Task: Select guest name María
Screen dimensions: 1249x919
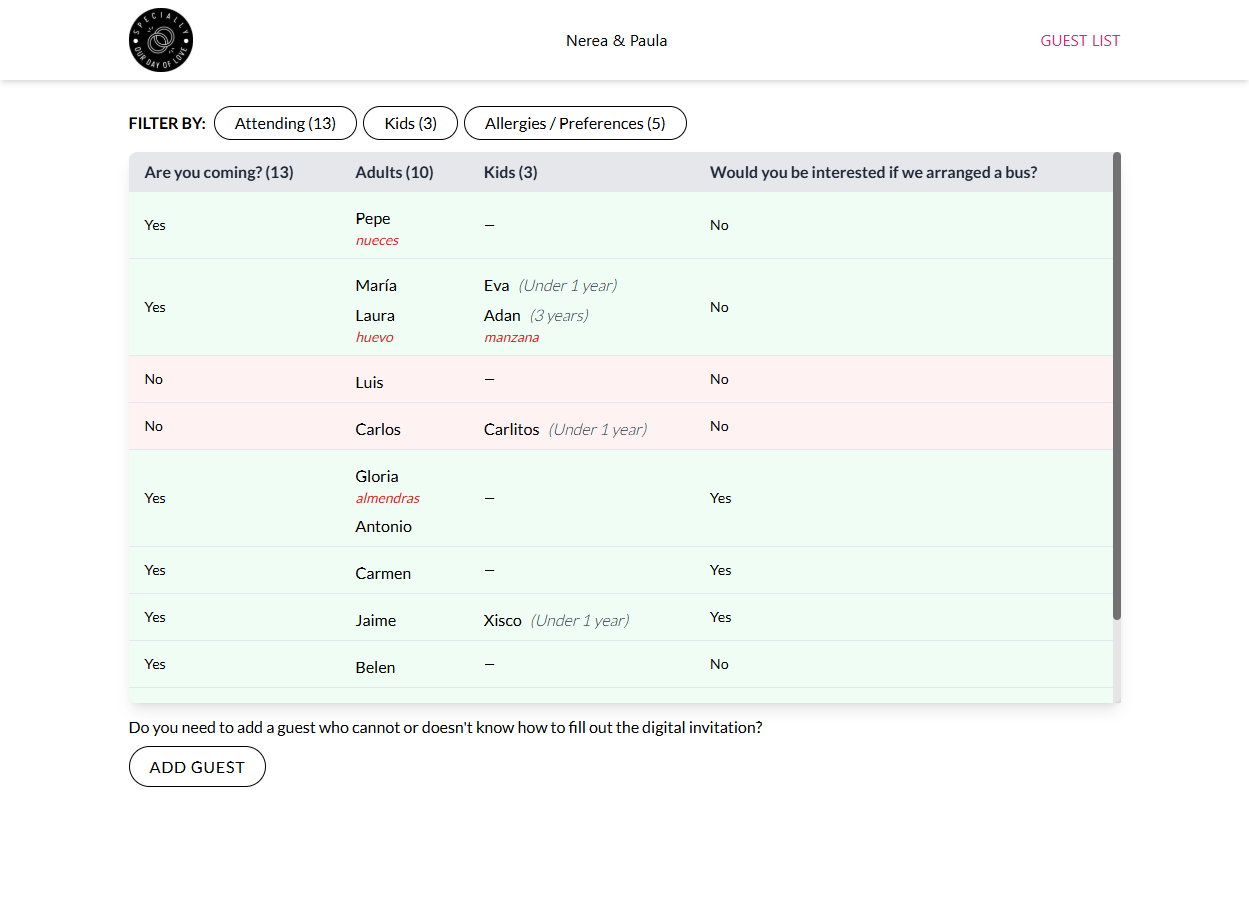Action: (x=376, y=286)
